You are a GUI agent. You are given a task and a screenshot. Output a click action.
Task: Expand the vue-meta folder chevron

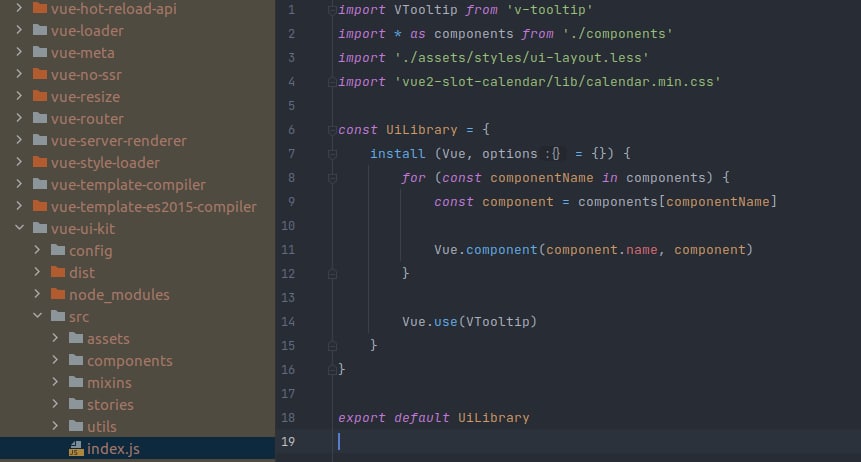coord(19,52)
